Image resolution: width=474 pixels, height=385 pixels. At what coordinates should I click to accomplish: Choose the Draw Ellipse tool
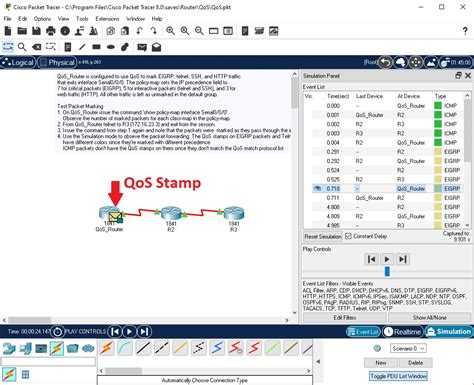tap(111, 47)
